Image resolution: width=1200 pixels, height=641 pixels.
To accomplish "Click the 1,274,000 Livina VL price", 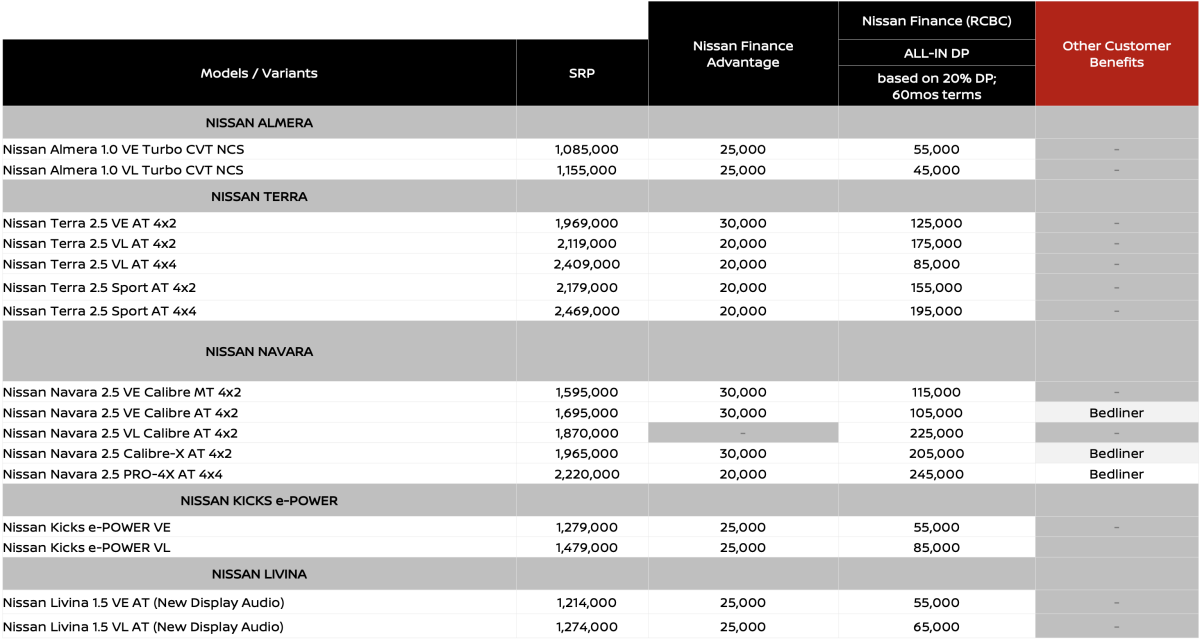I will (586, 627).
